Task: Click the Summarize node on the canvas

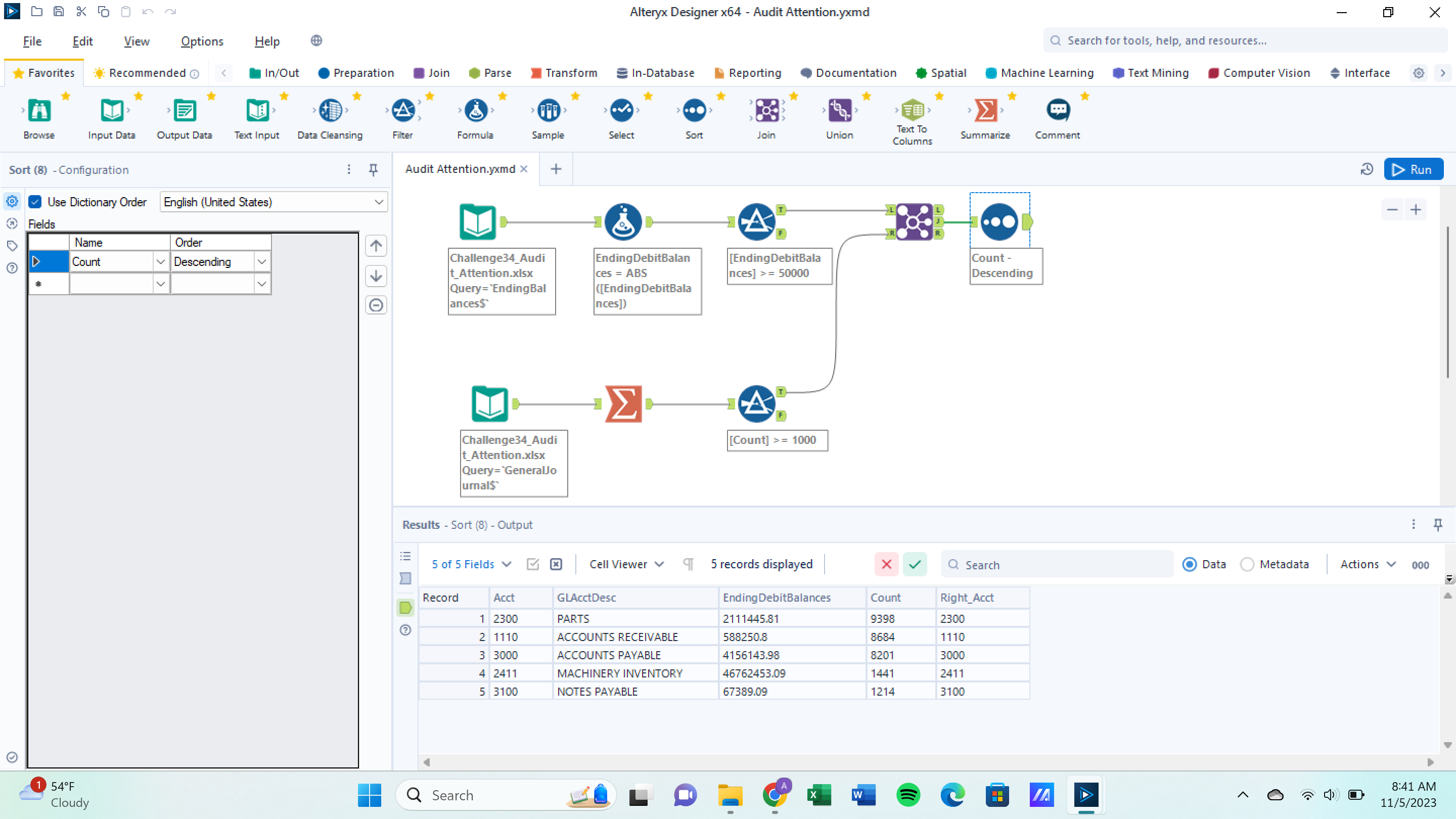Action: [x=623, y=403]
